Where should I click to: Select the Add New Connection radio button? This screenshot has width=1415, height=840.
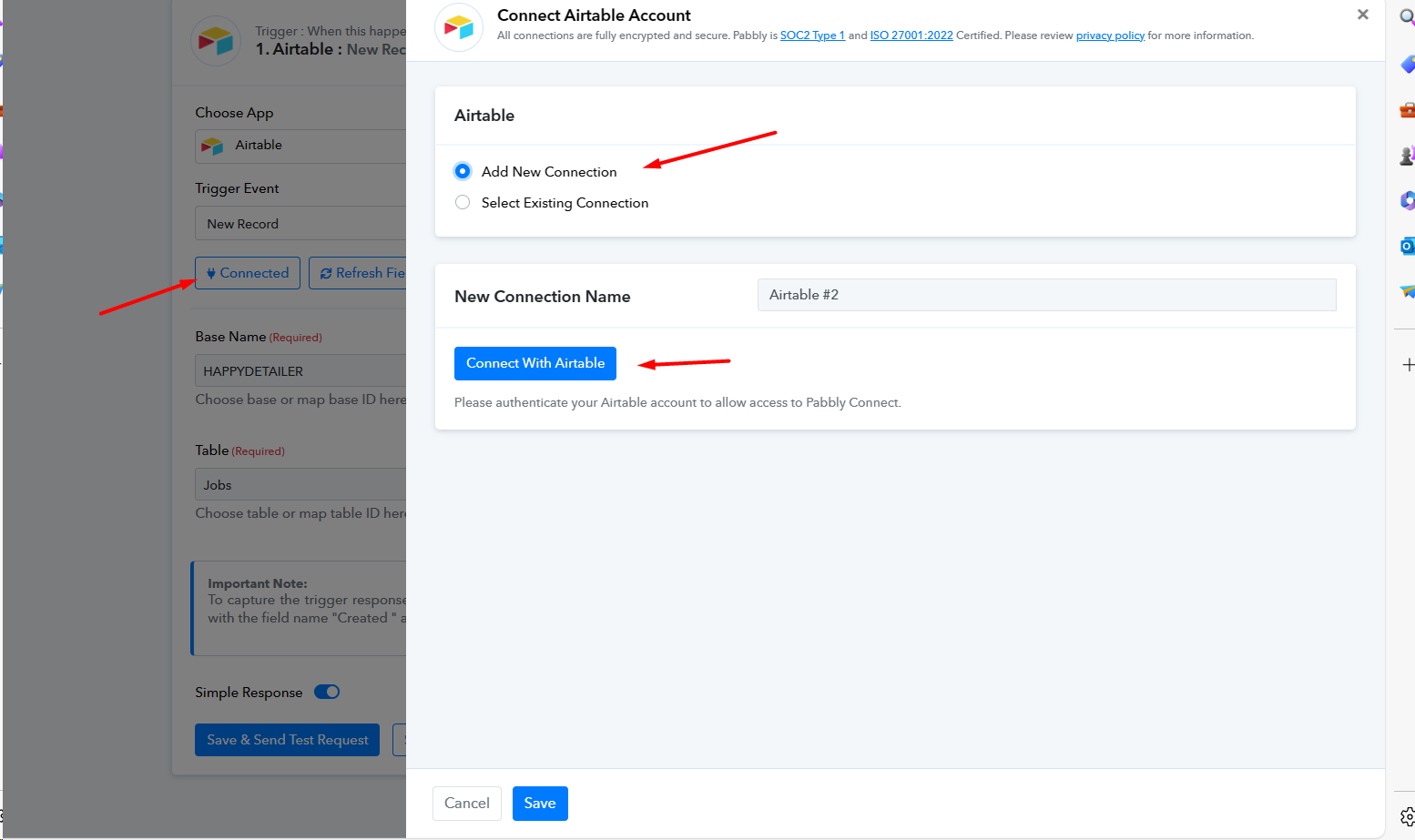463,171
